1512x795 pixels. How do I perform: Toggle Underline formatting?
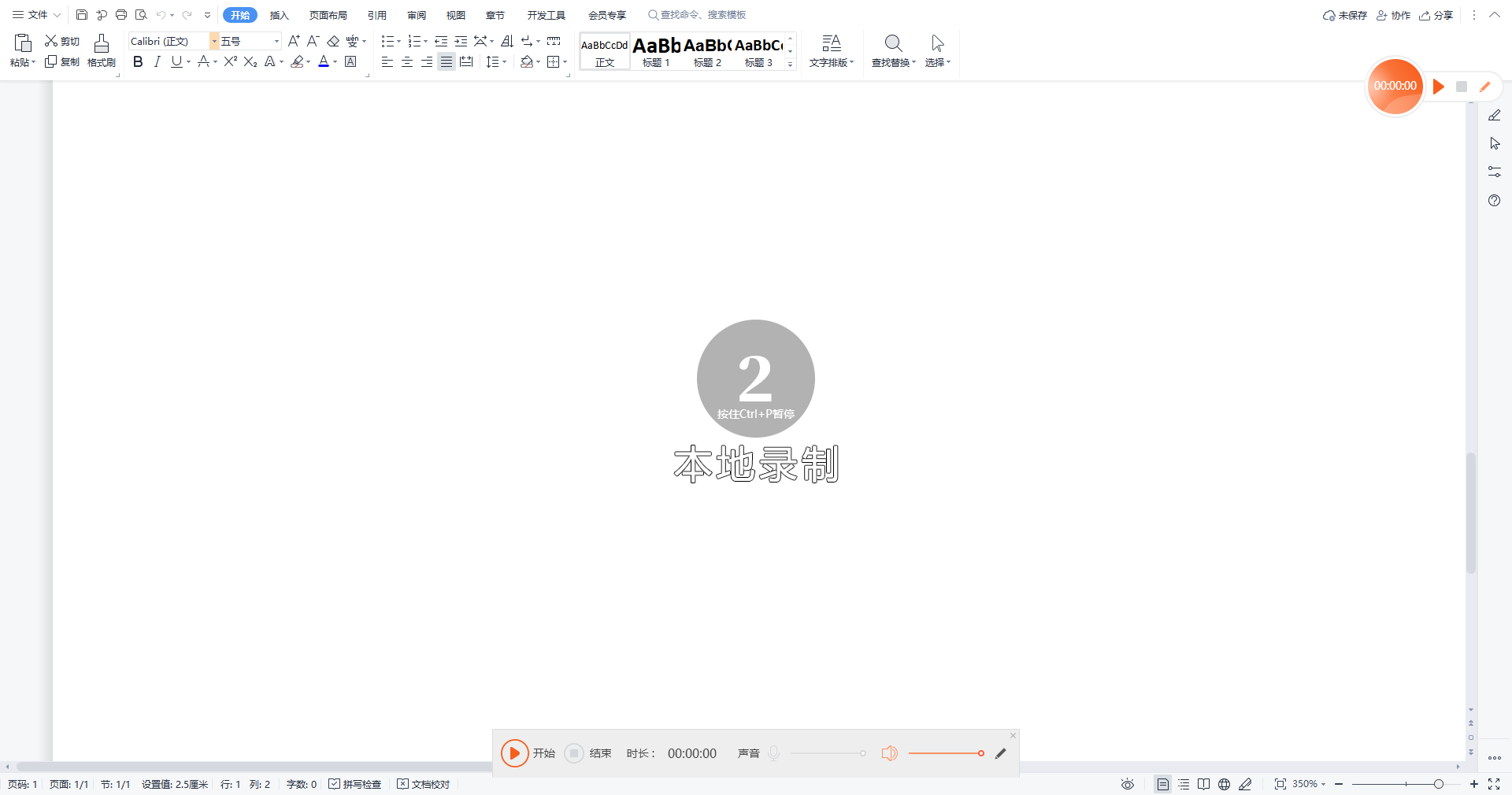point(176,61)
